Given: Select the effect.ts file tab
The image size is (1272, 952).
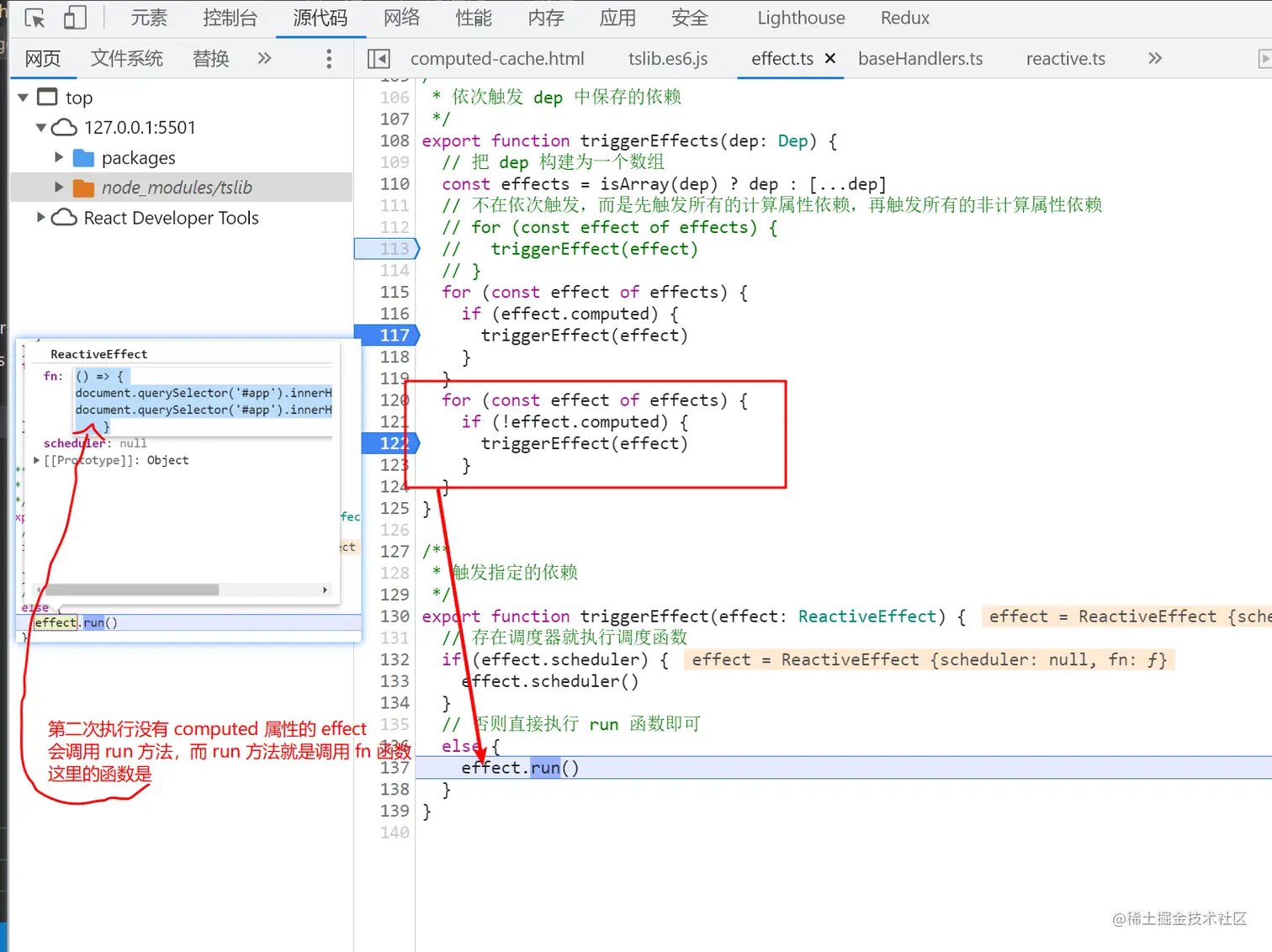Looking at the screenshot, I should click(782, 58).
